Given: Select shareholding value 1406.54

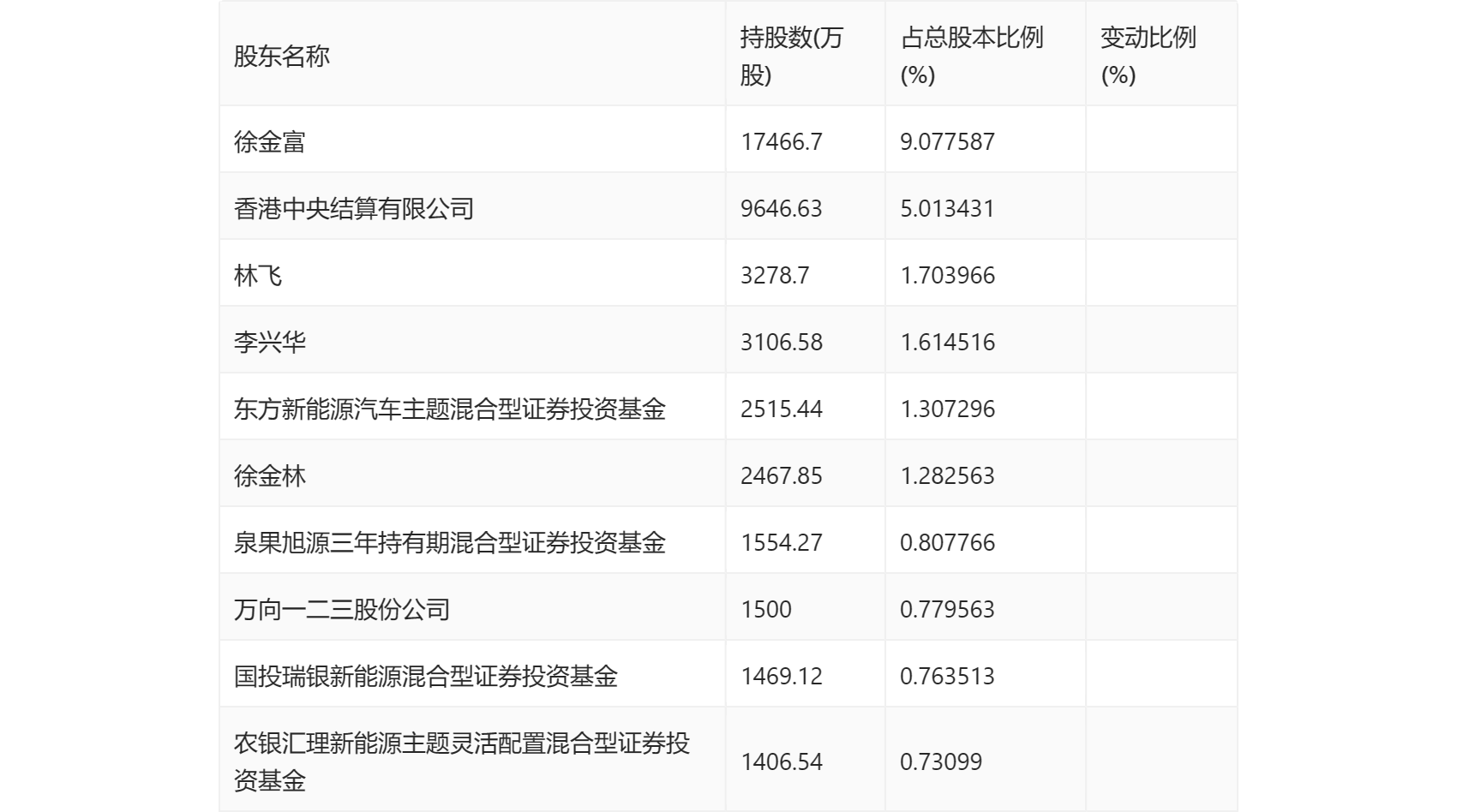Looking at the screenshot, I should (x=782, y=761).
